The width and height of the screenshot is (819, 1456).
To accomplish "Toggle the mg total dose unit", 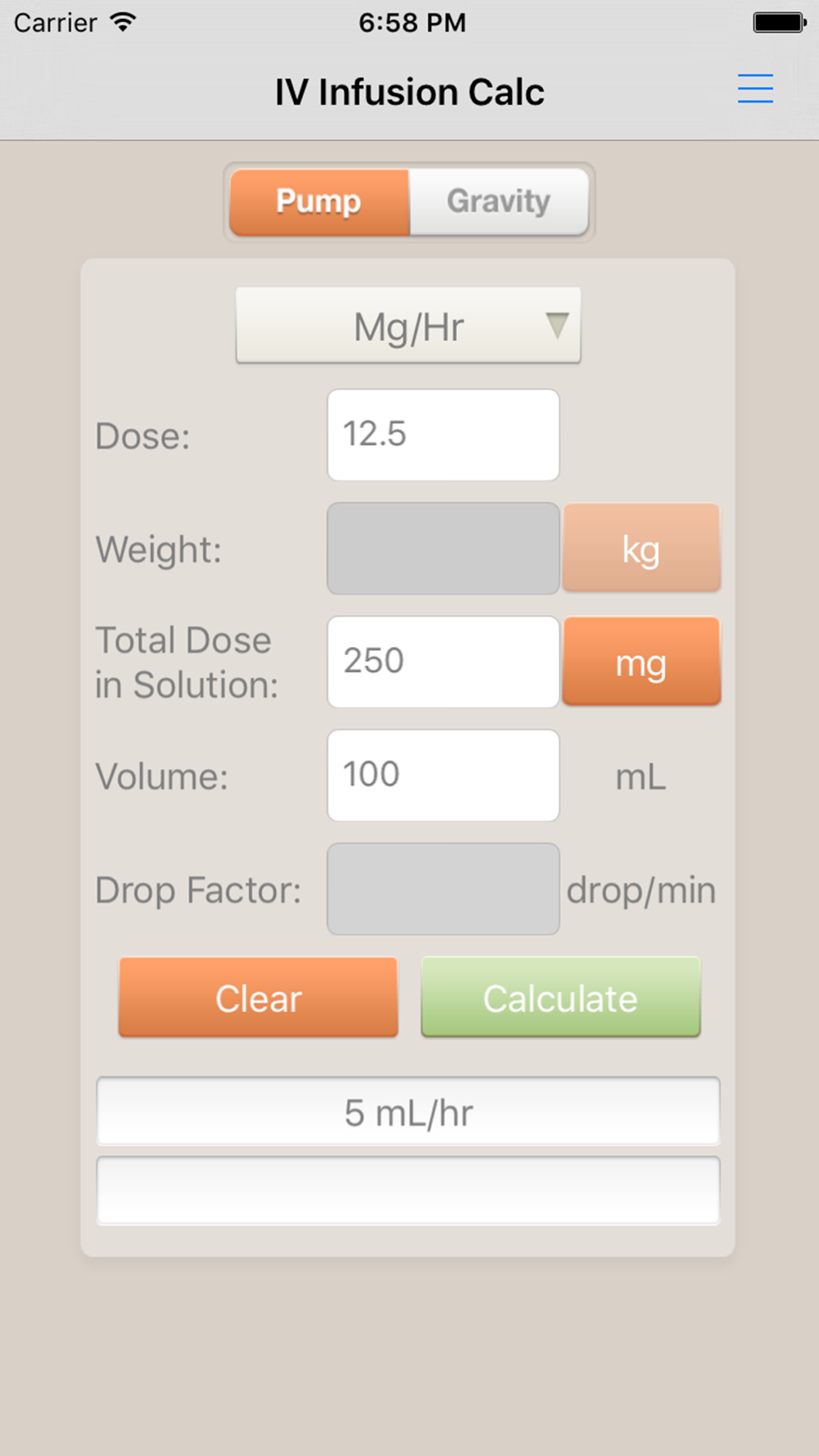I will tap(641, 662).
